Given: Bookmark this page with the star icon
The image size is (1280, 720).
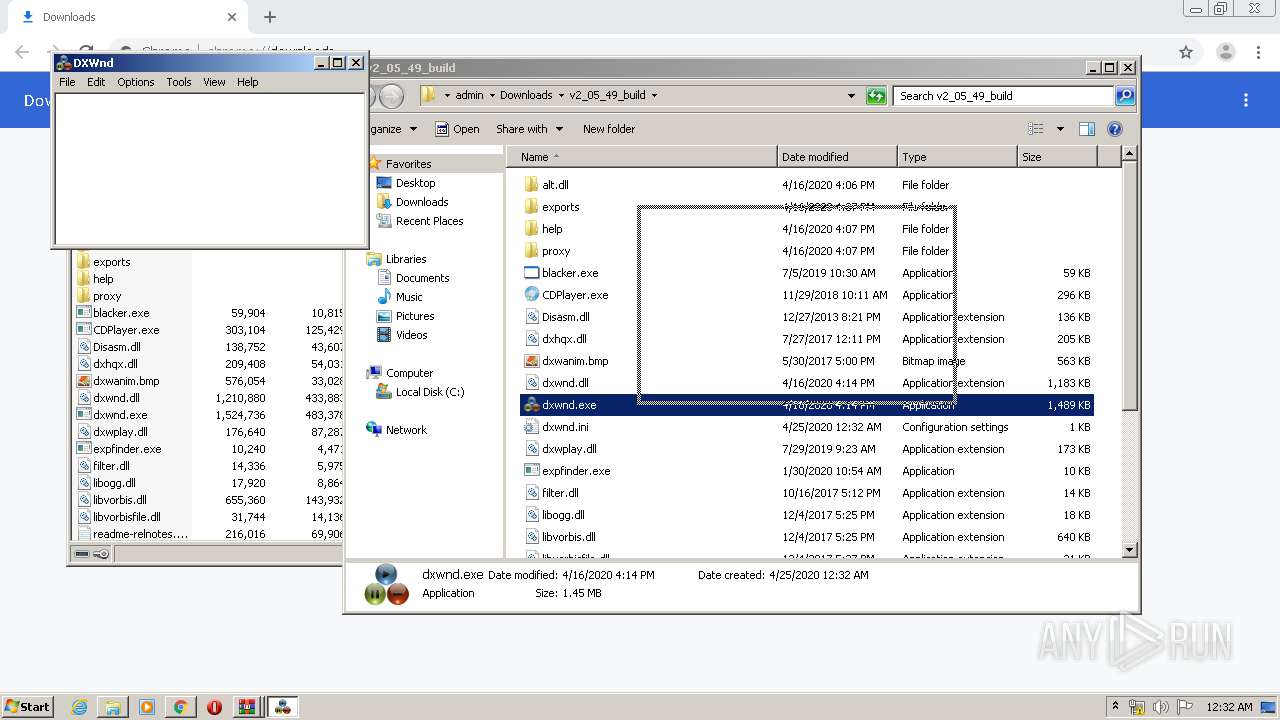Looking at the screenshot, I should point(1186,52).
